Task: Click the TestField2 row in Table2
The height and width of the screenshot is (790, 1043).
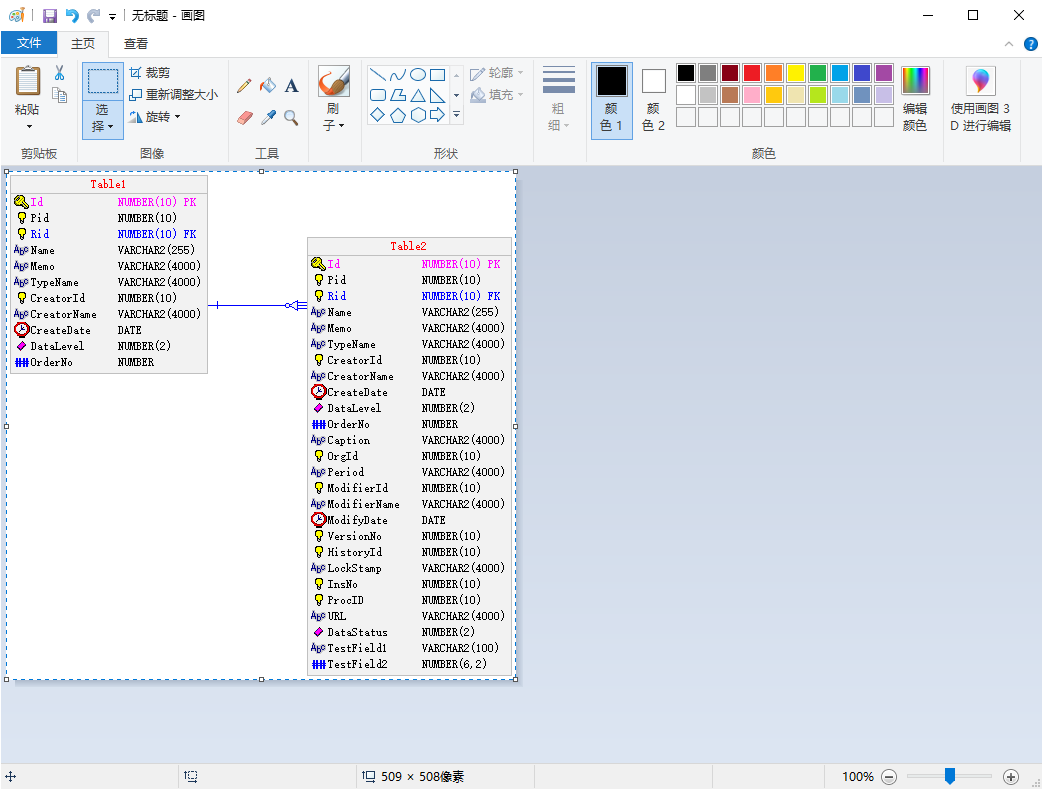Action: [409, 664]
